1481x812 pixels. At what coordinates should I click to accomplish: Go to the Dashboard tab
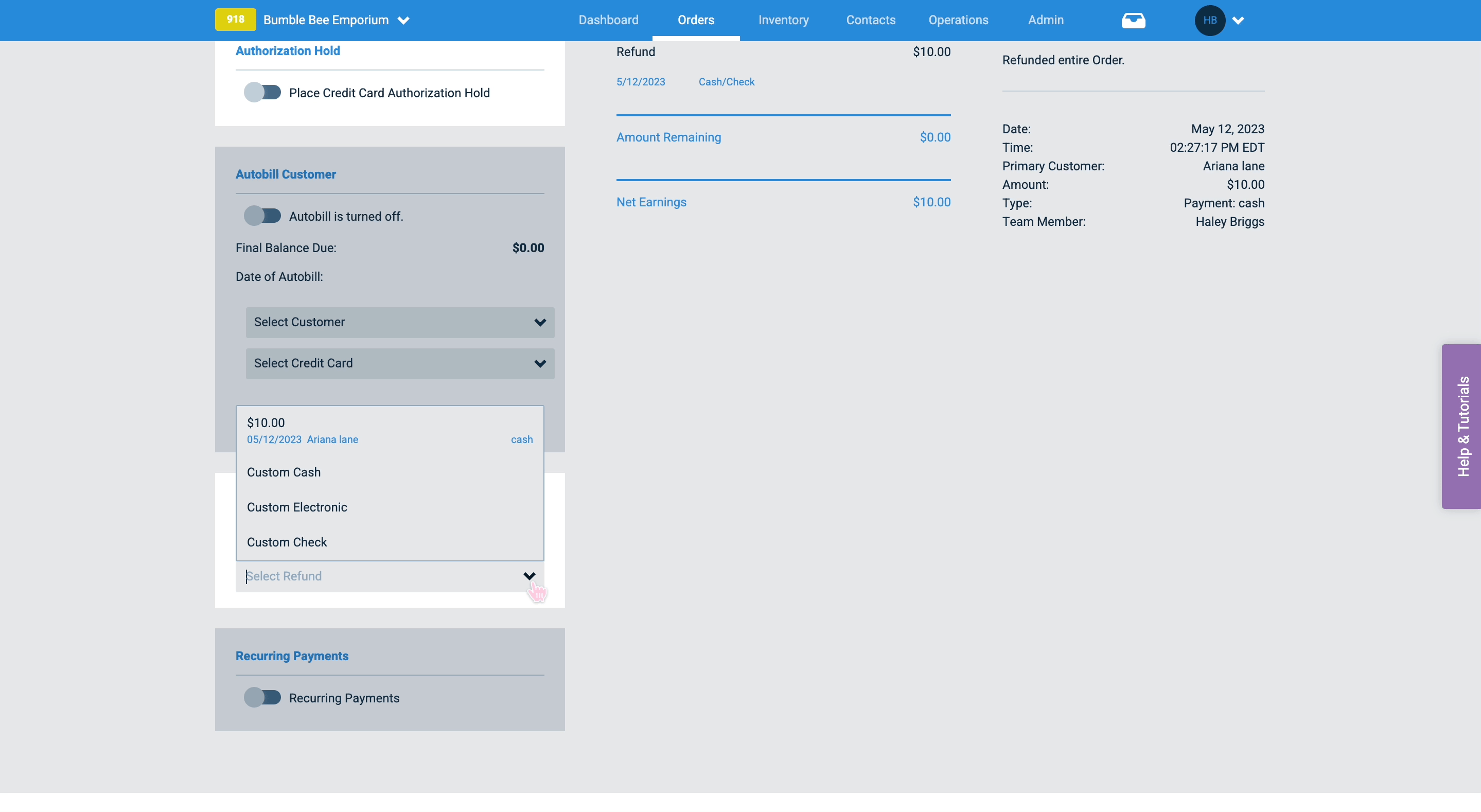point(608,20)
